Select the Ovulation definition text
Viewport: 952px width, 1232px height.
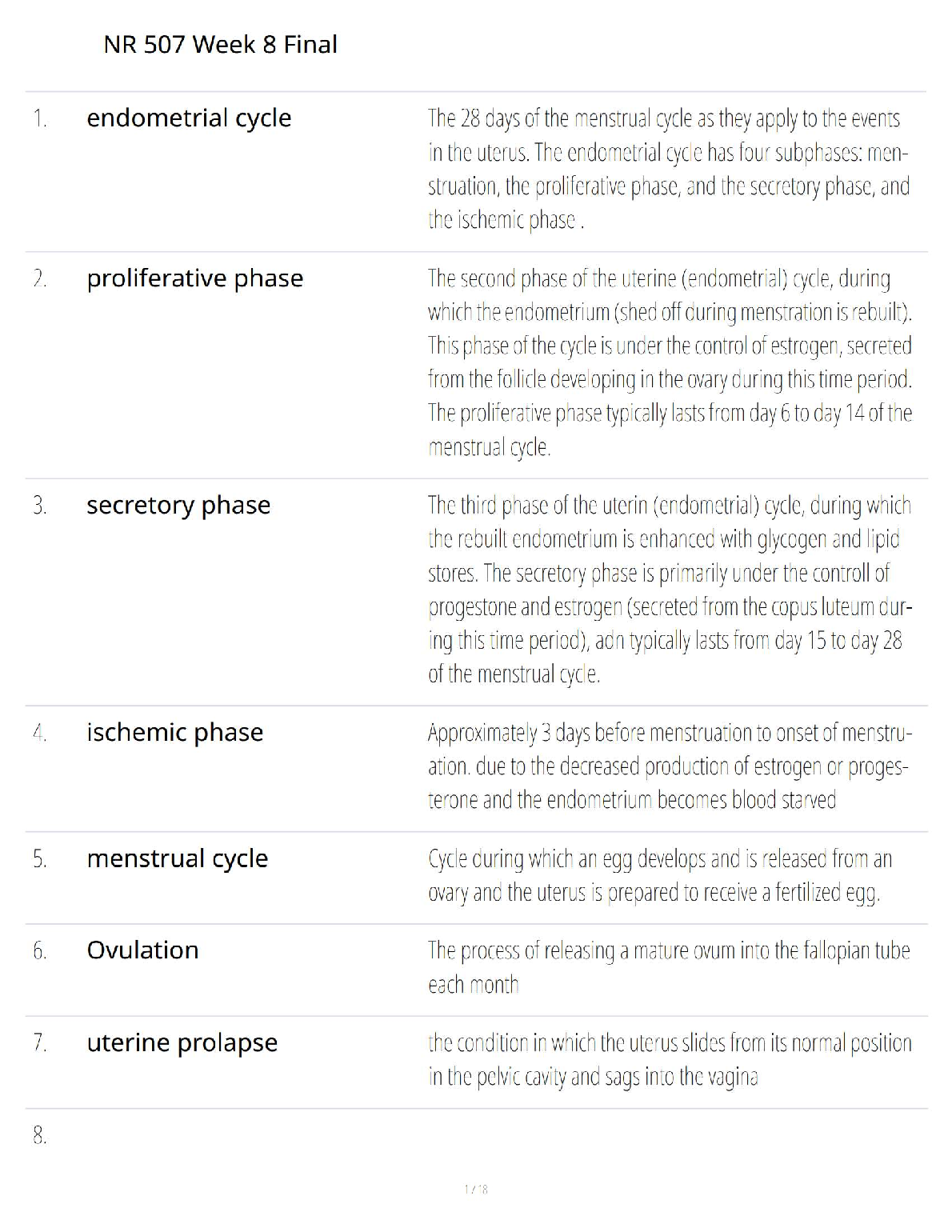[668, 967]
